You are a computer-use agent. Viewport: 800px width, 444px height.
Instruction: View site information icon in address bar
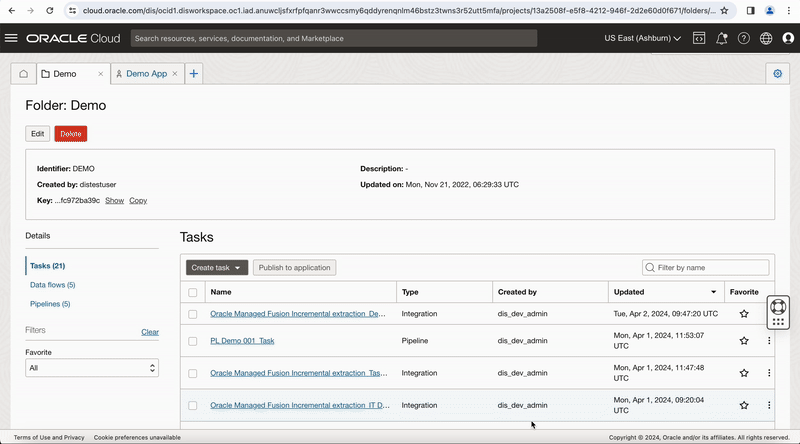click(x=72, y=10)
